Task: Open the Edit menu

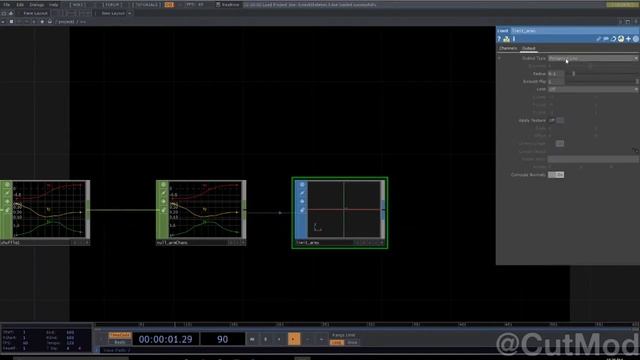Action: click(x=20, y=4)
